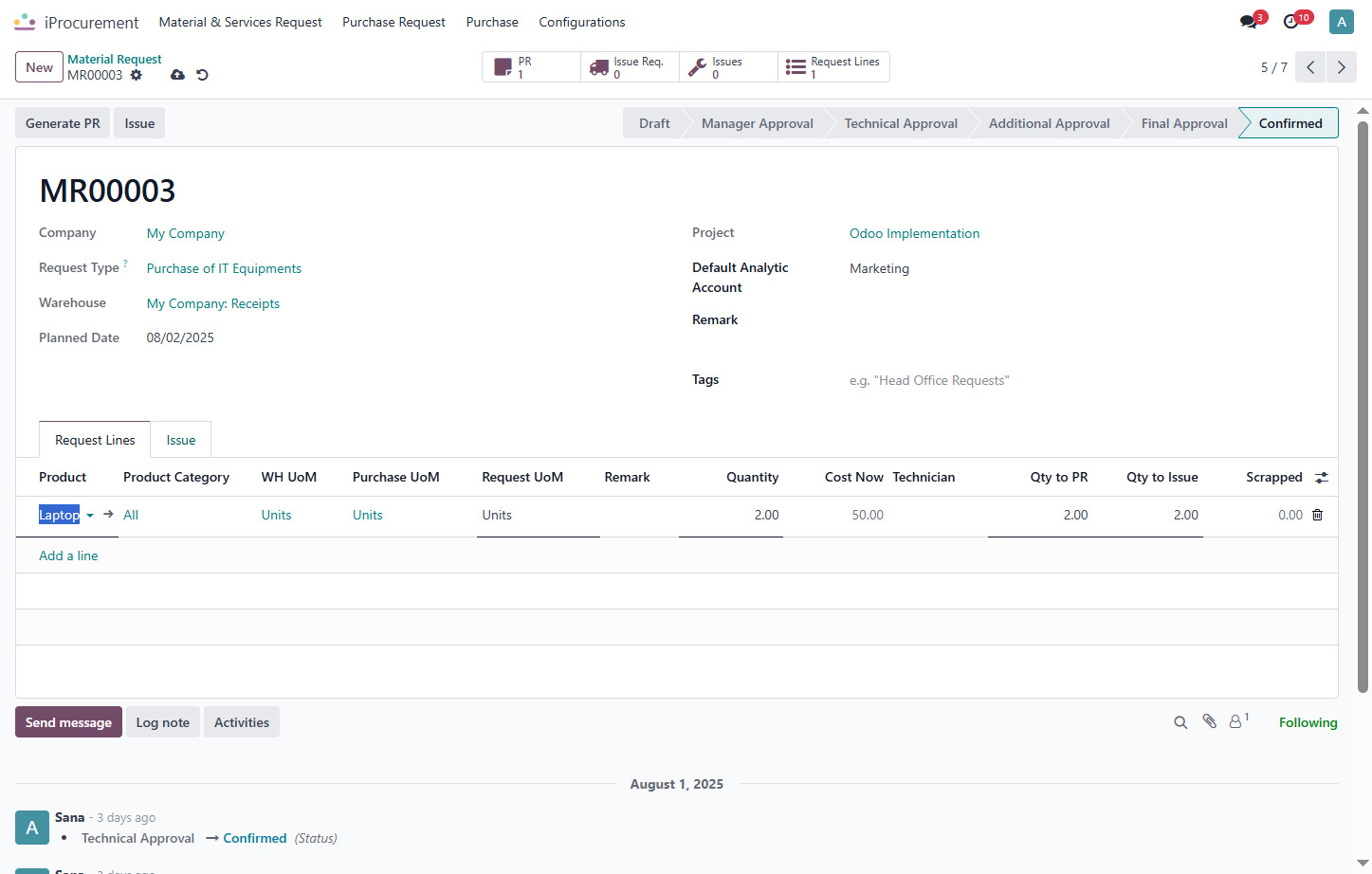Switch to the Issue tab
The image size is (1372, 874).
click(181, 440)
